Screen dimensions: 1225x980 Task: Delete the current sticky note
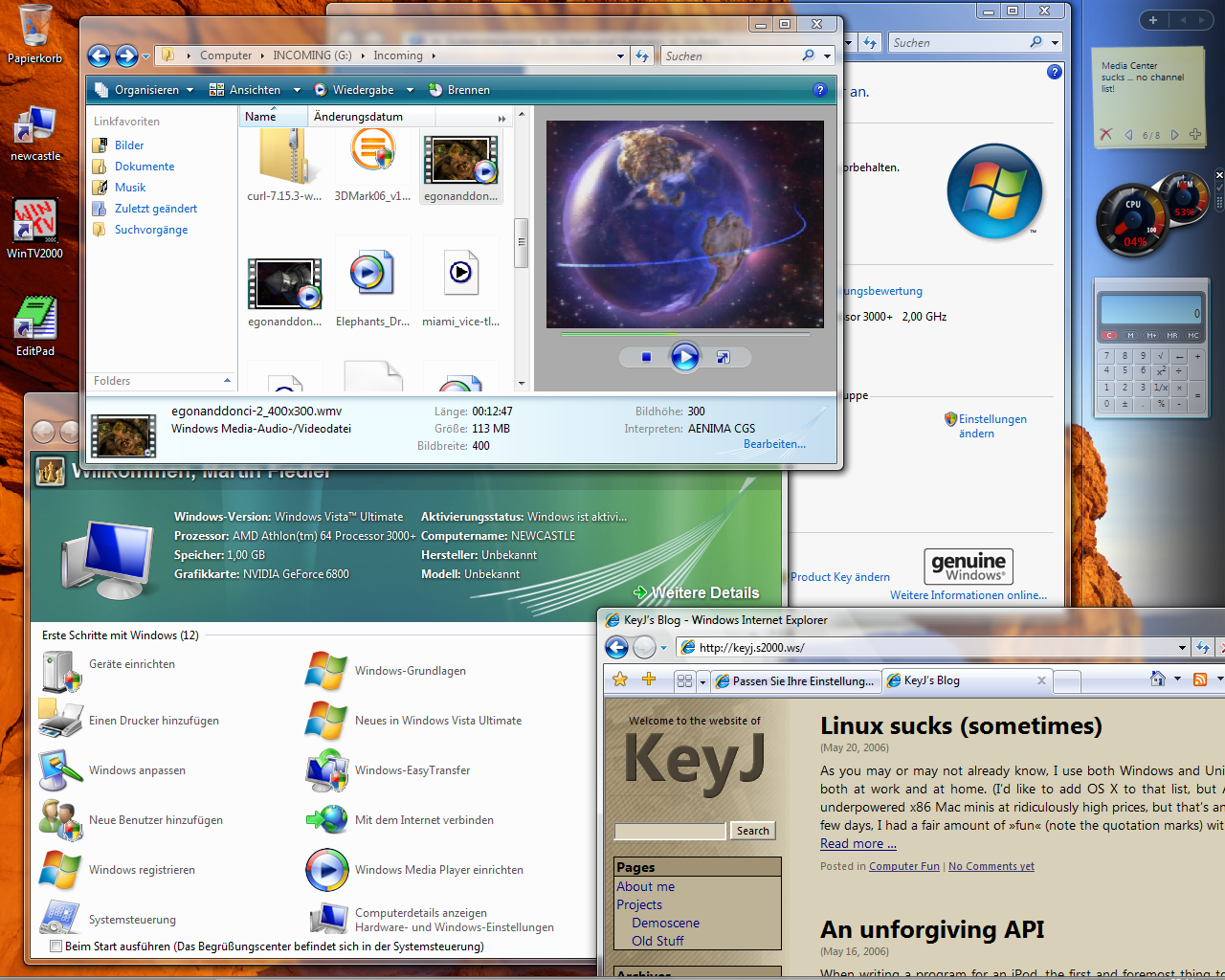pos(1106,134)
